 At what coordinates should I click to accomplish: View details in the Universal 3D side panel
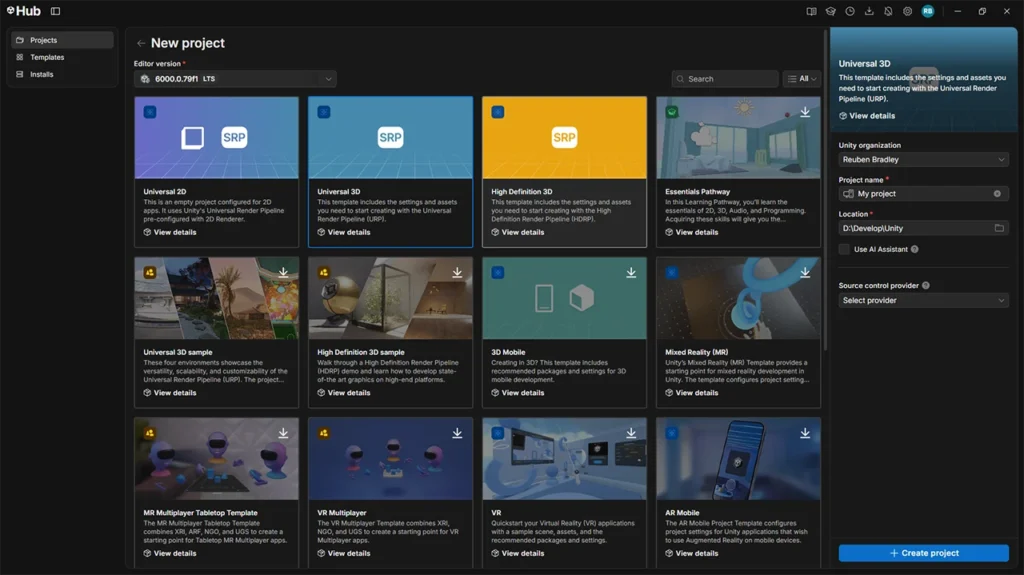coord(867,116)
